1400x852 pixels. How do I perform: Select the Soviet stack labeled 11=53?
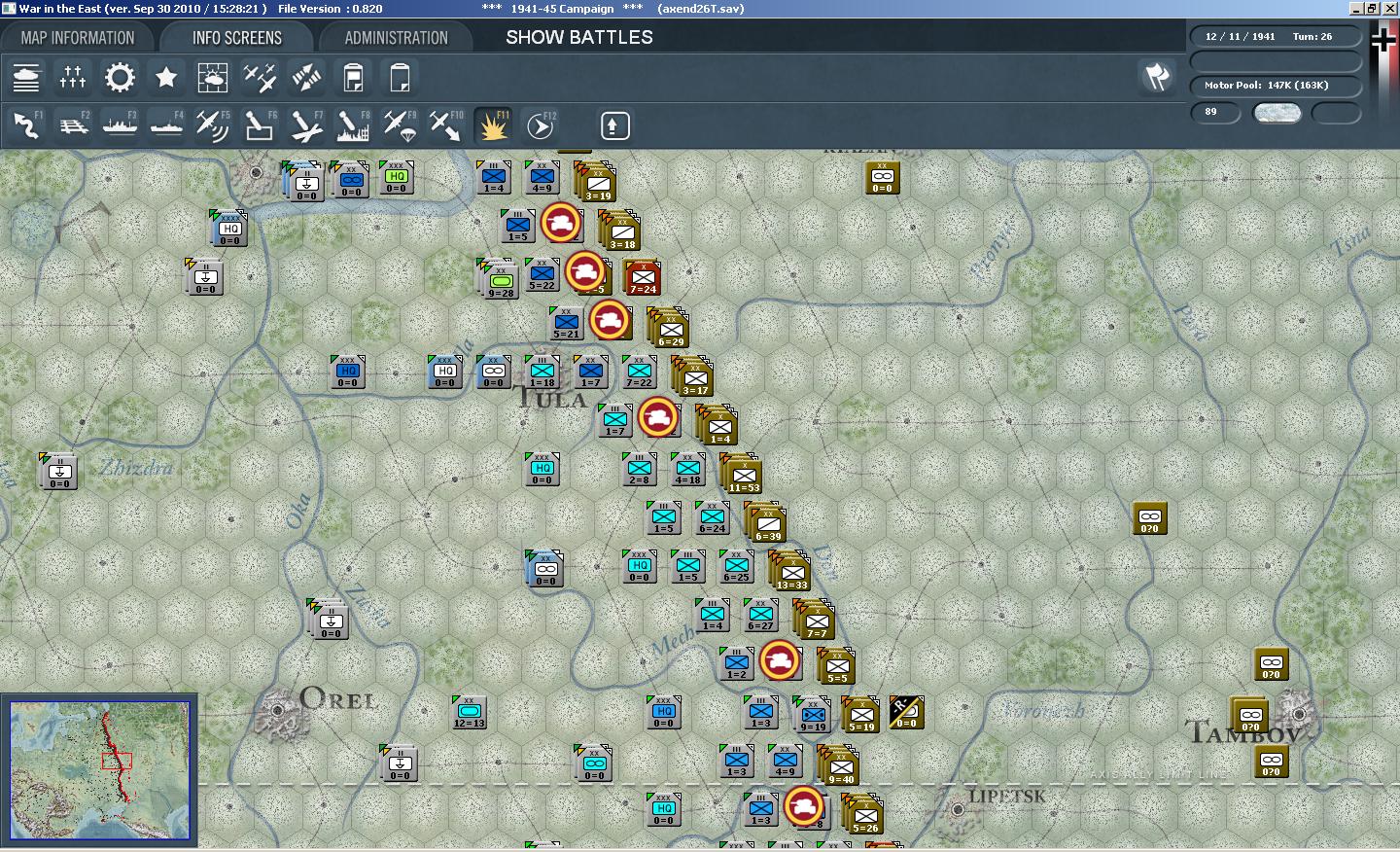coord(742,474)
